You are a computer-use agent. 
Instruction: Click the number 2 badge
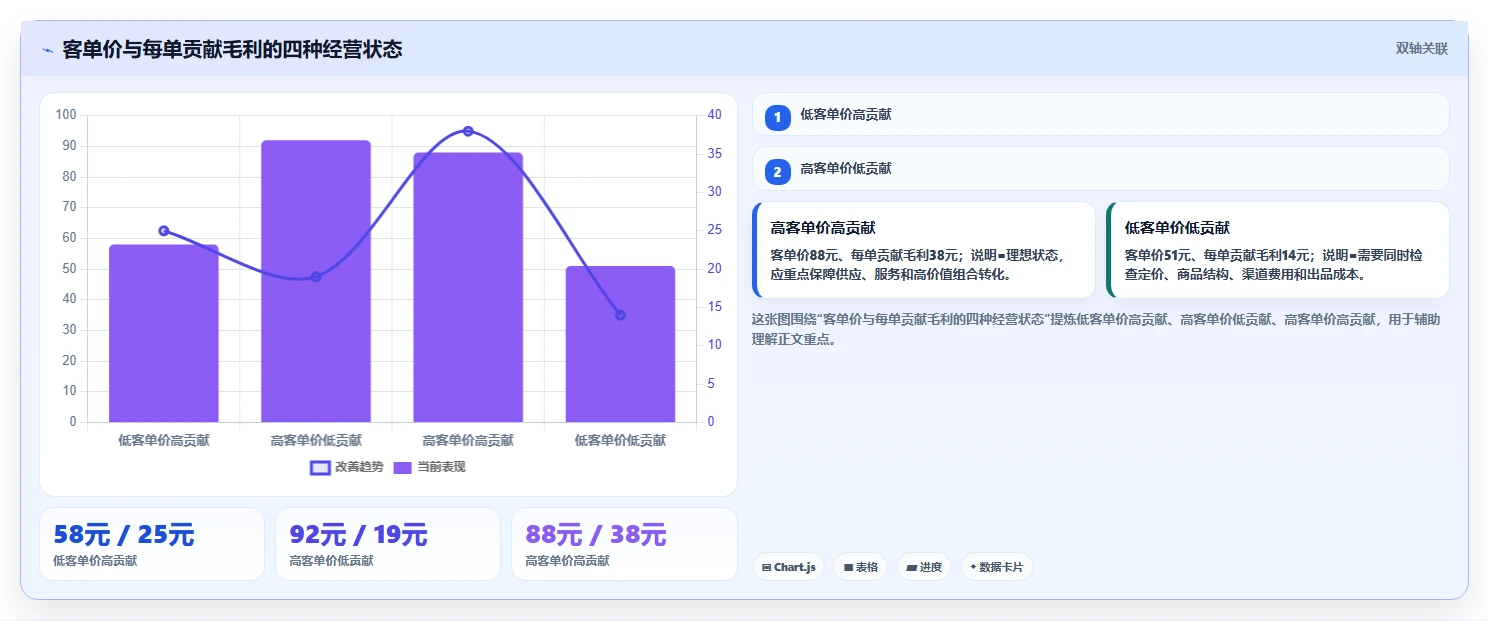[x=778, y=172]
